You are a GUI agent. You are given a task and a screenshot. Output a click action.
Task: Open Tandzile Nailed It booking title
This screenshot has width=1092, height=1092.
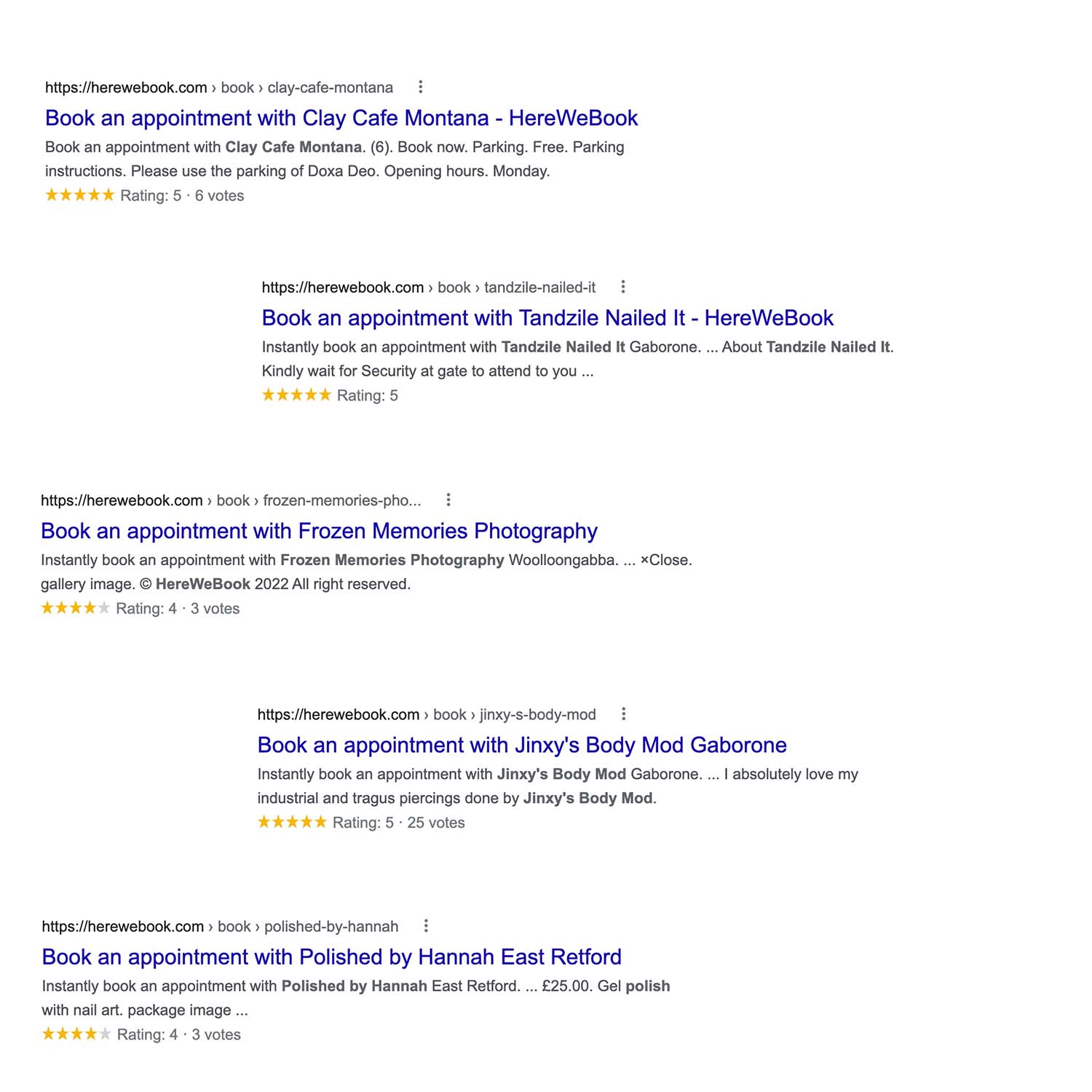[547, 318]
